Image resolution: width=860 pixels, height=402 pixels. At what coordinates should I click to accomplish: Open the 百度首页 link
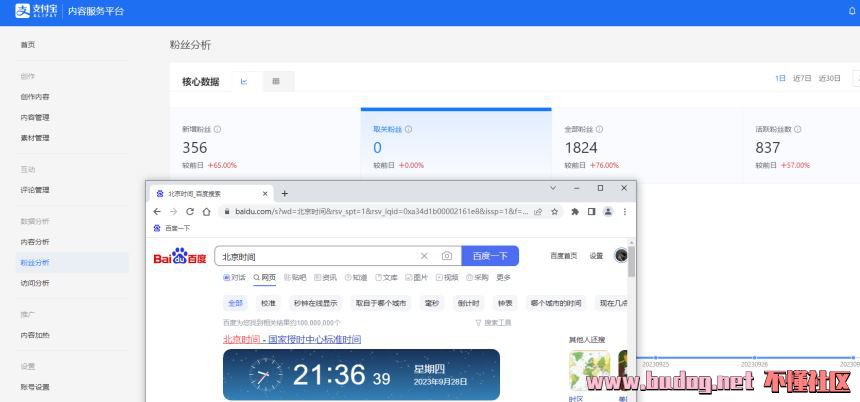(564, 256)
